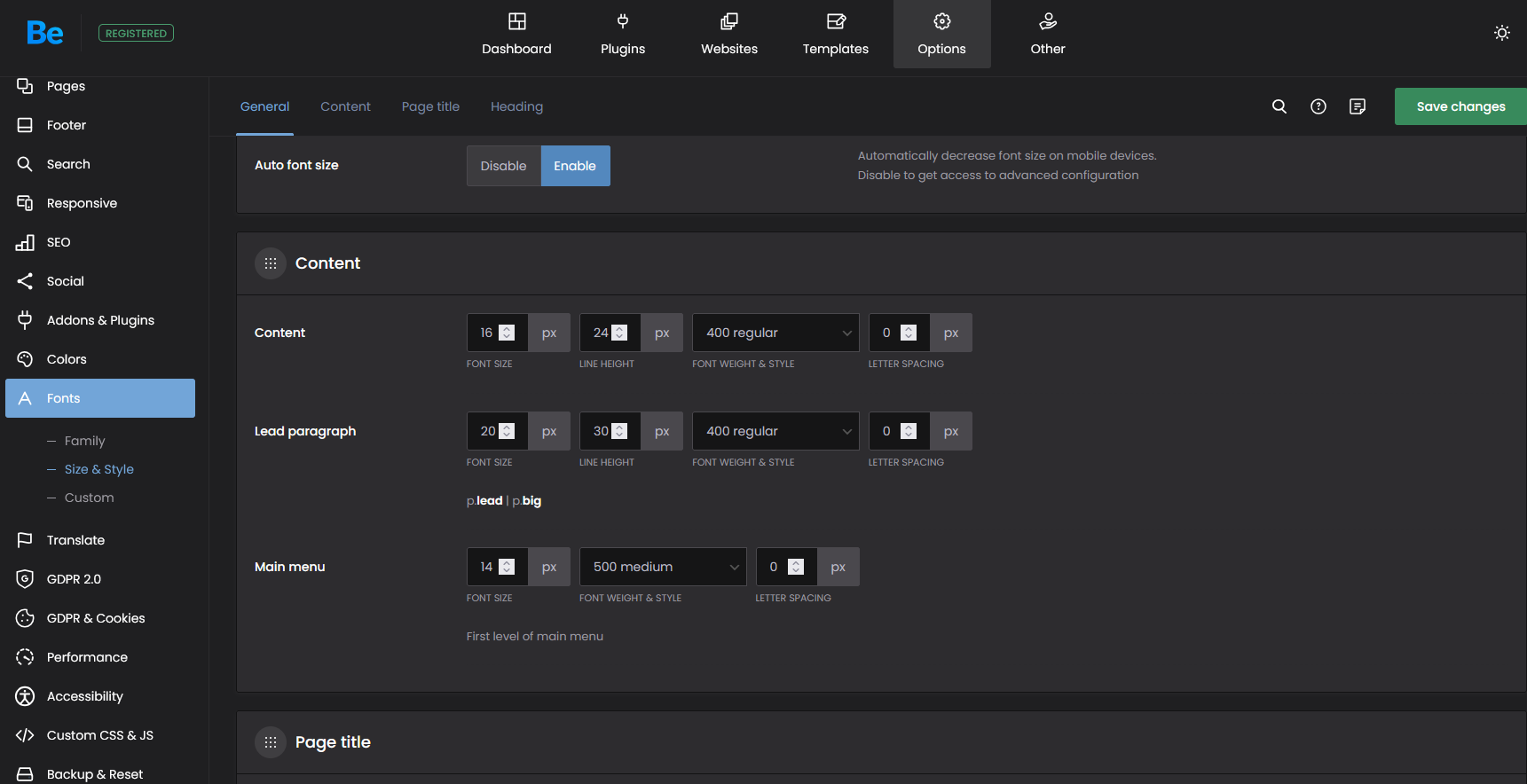This screenshot has height=784, width=1527.
Task: Go to Plugins in the top navigation
Action: point(622,35)
